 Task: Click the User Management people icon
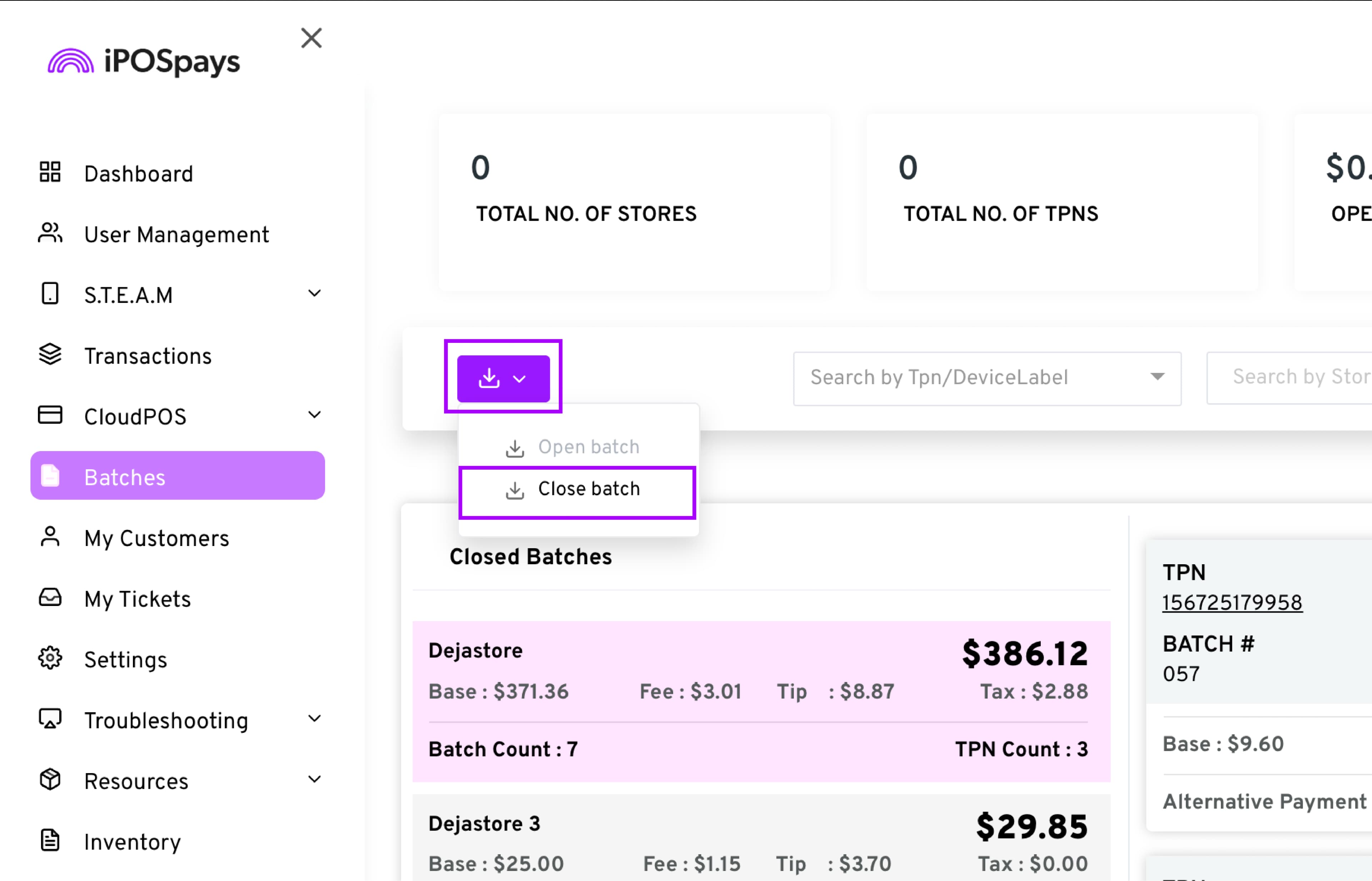point(50,233)
